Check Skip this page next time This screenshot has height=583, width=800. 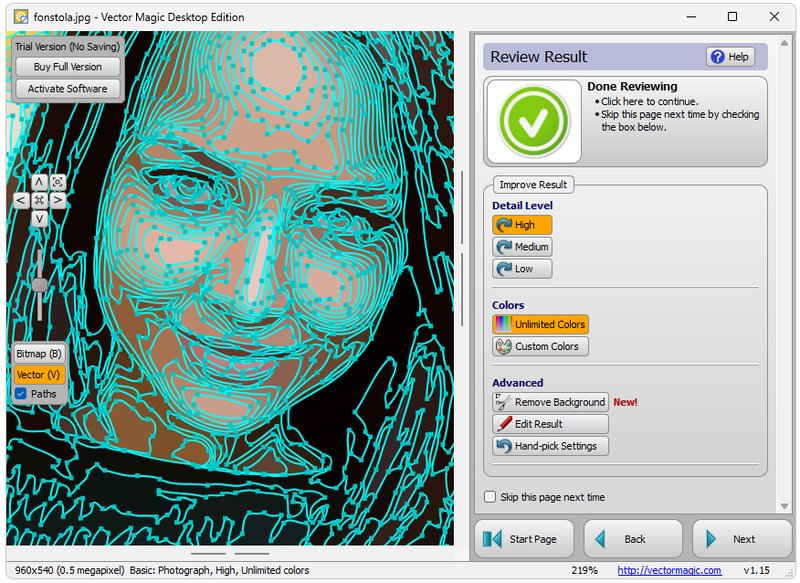(x=490, y=497)
